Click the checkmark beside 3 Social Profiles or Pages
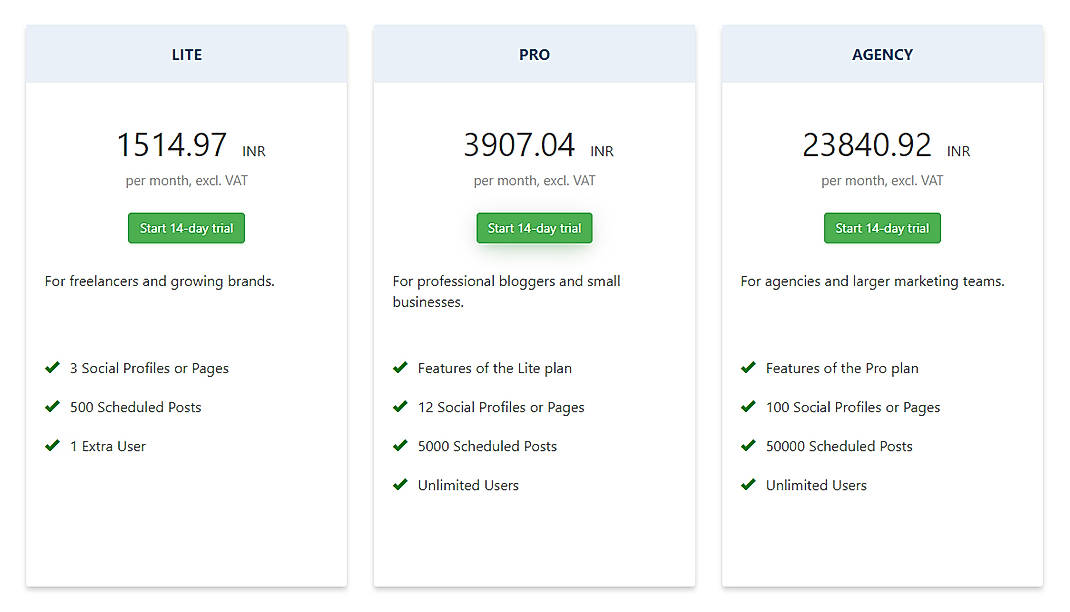The image size is (1070, 612). 53,368
